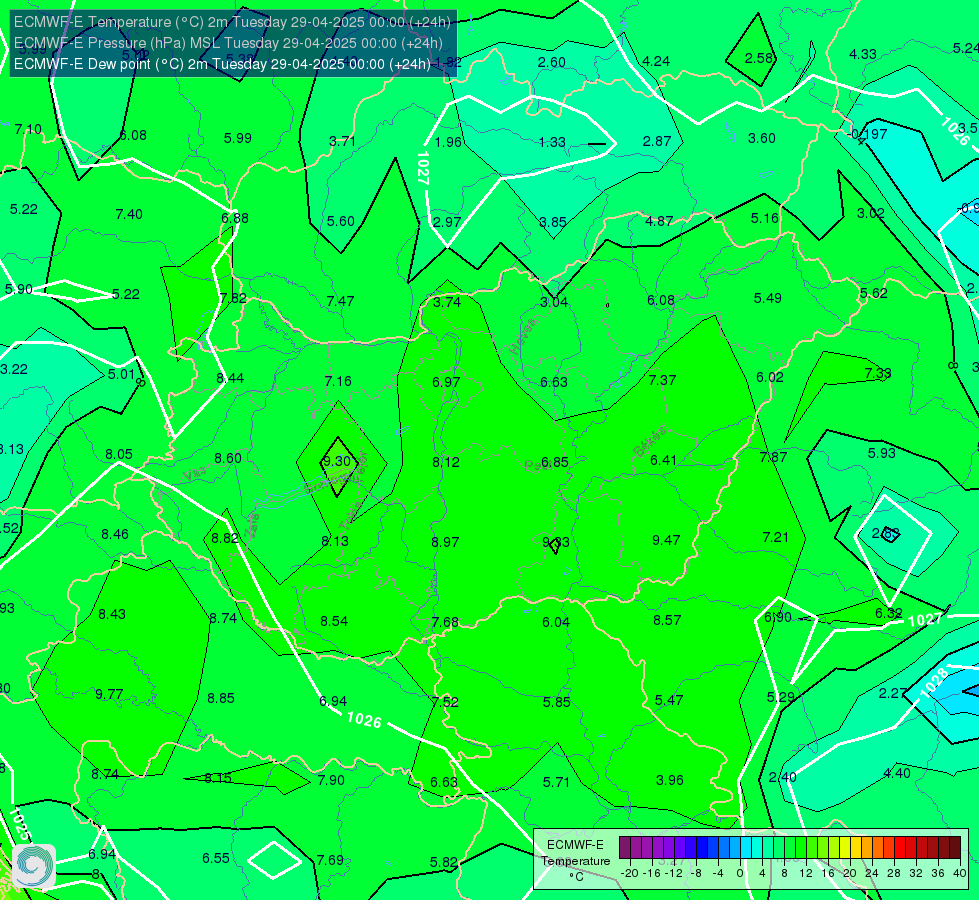The height and width of the screenshot is (900, 979).
Task: Click the temperature value 7.47
Action: [340, 301]
